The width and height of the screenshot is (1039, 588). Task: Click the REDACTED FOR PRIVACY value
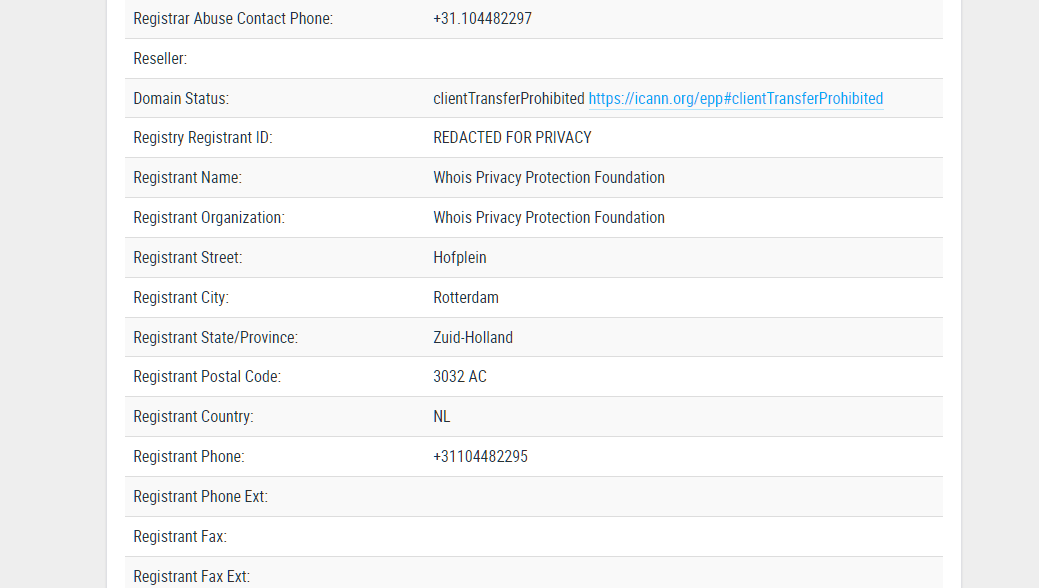tap(512, 138)
